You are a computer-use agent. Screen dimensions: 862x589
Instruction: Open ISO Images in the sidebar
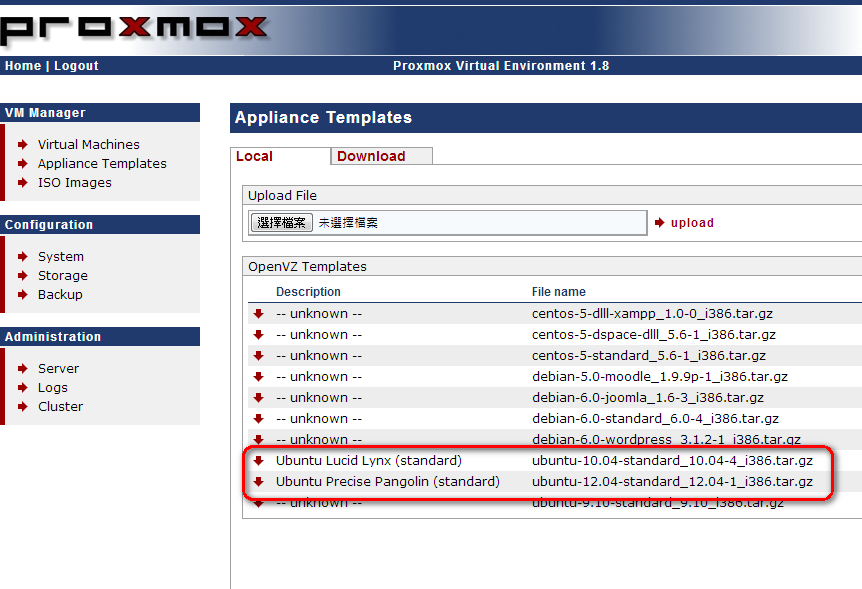click(x=74, y=183)
